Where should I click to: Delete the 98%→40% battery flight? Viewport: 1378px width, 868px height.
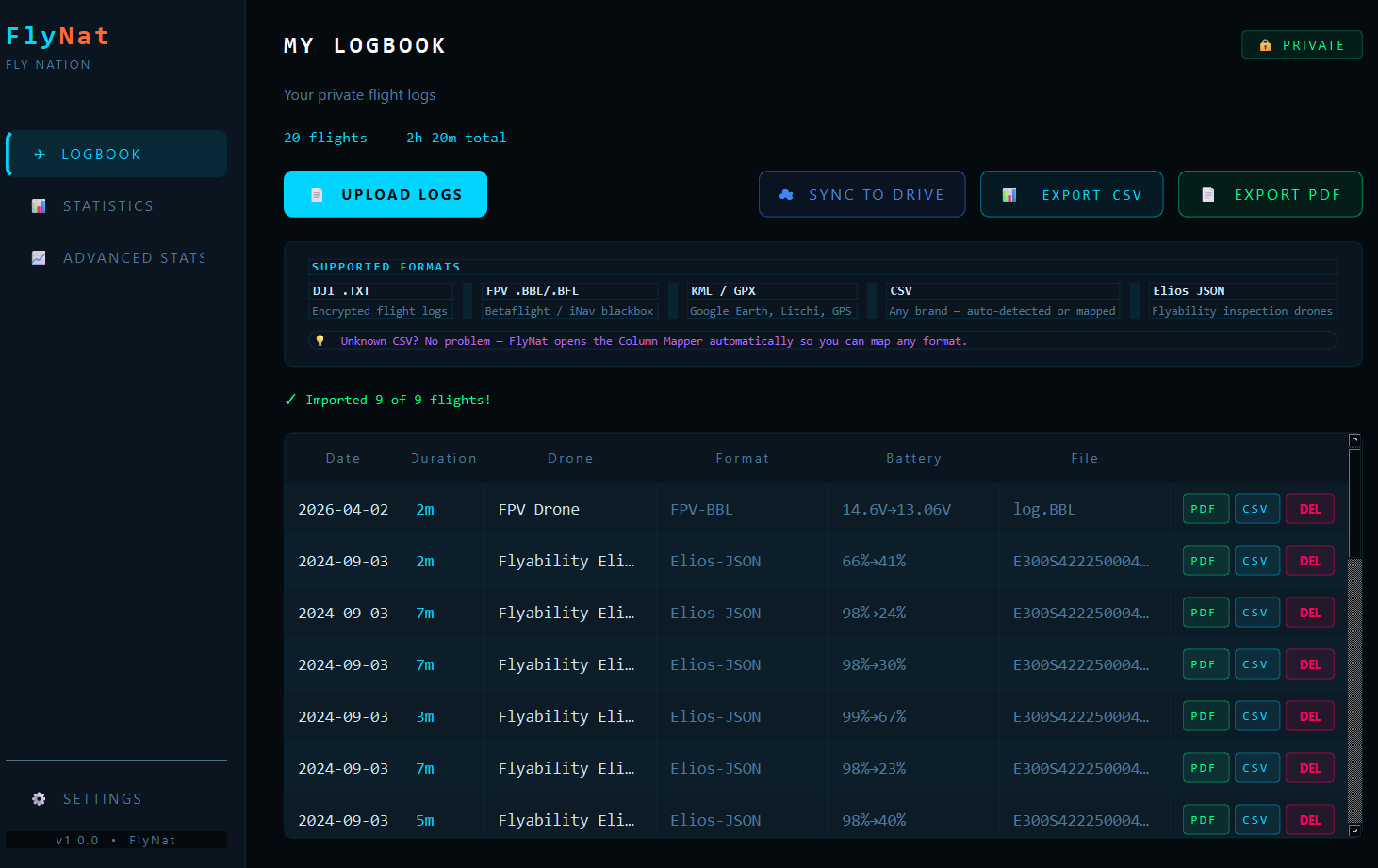(x=1310, y=820)
